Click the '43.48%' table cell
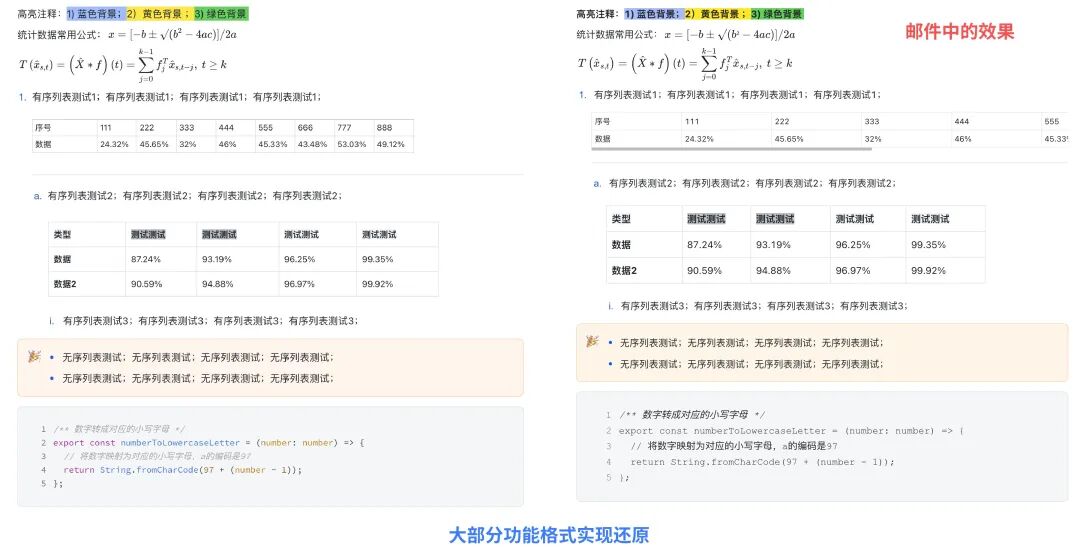1080x555 pixels. click(315, 144)
